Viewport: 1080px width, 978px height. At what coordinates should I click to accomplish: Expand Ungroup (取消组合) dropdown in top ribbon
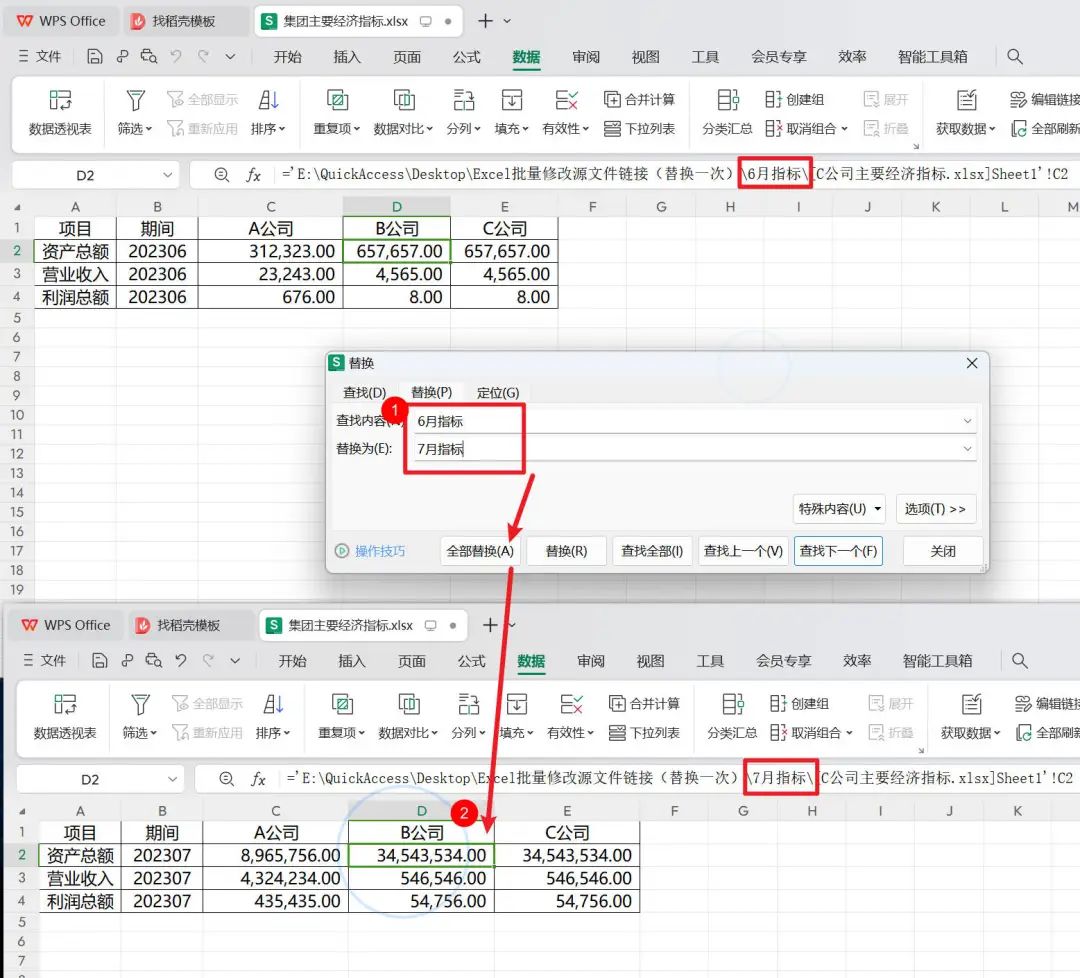(x=844, y=129)
